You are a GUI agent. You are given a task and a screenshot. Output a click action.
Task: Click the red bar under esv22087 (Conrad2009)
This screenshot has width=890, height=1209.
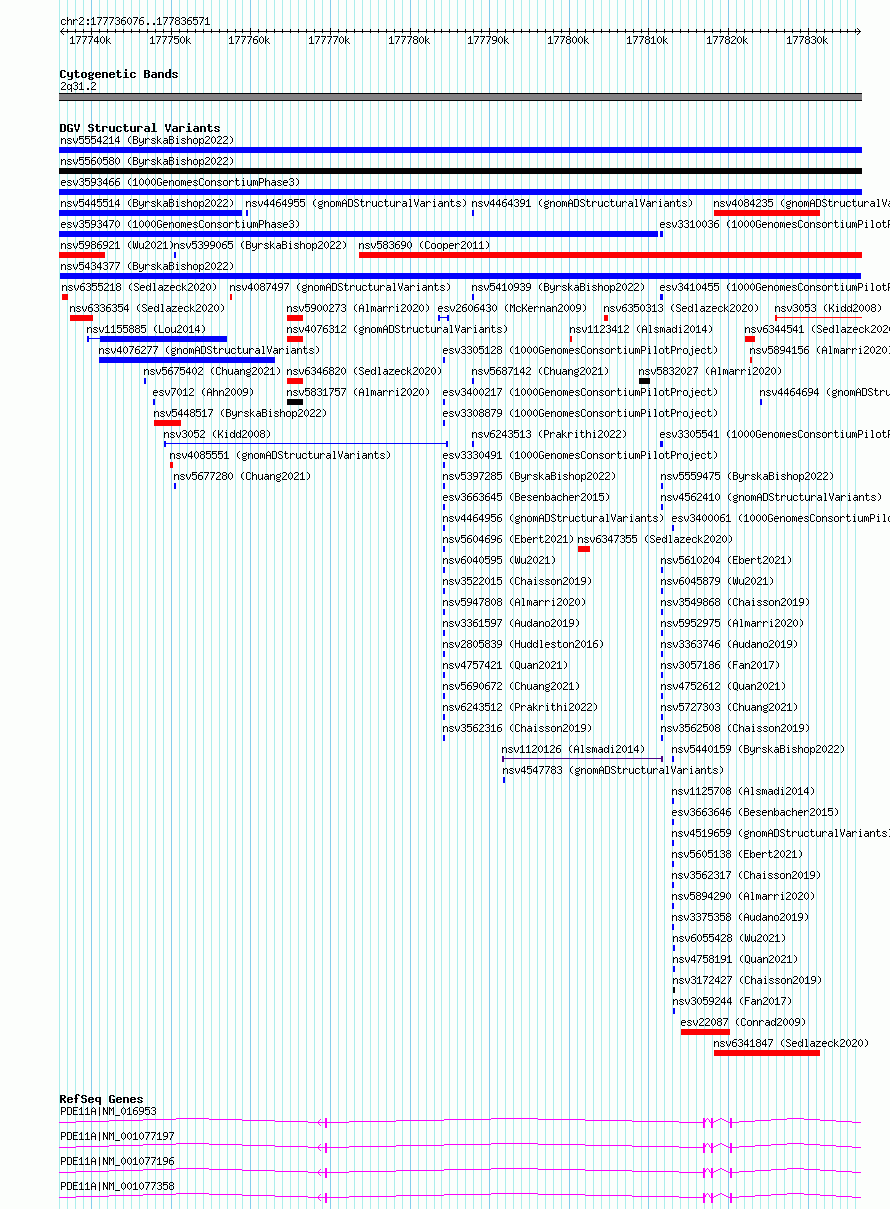[705, 1032]
